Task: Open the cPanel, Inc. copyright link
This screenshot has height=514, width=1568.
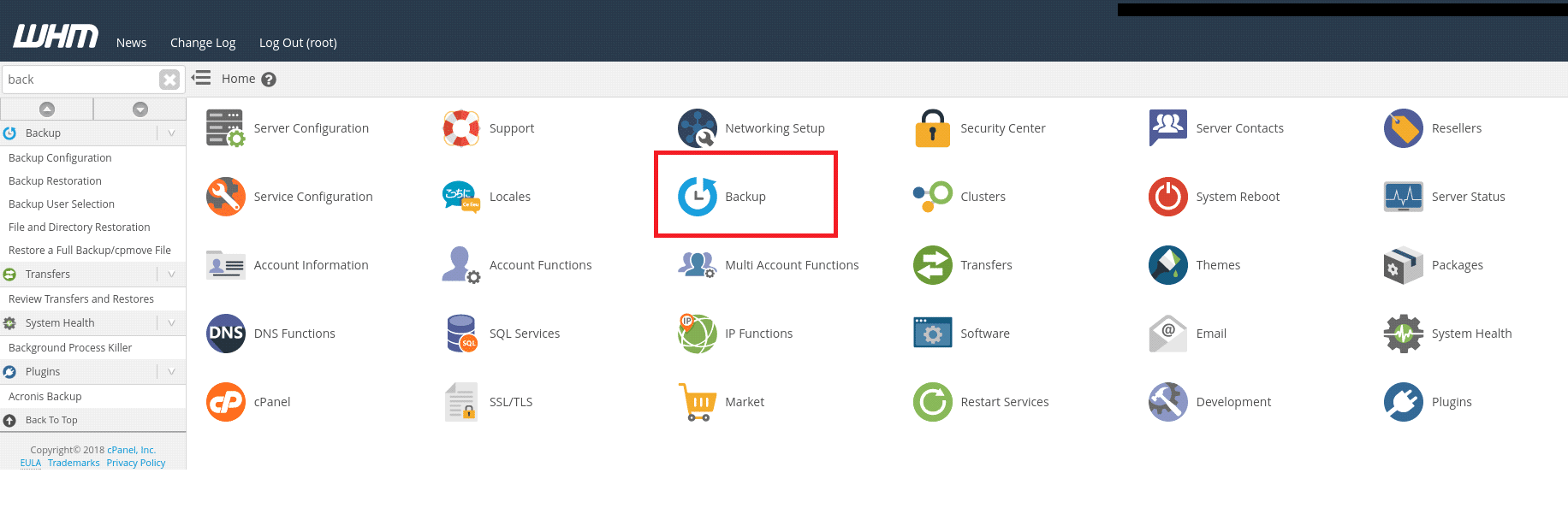Action: click(x=131, y=450)
